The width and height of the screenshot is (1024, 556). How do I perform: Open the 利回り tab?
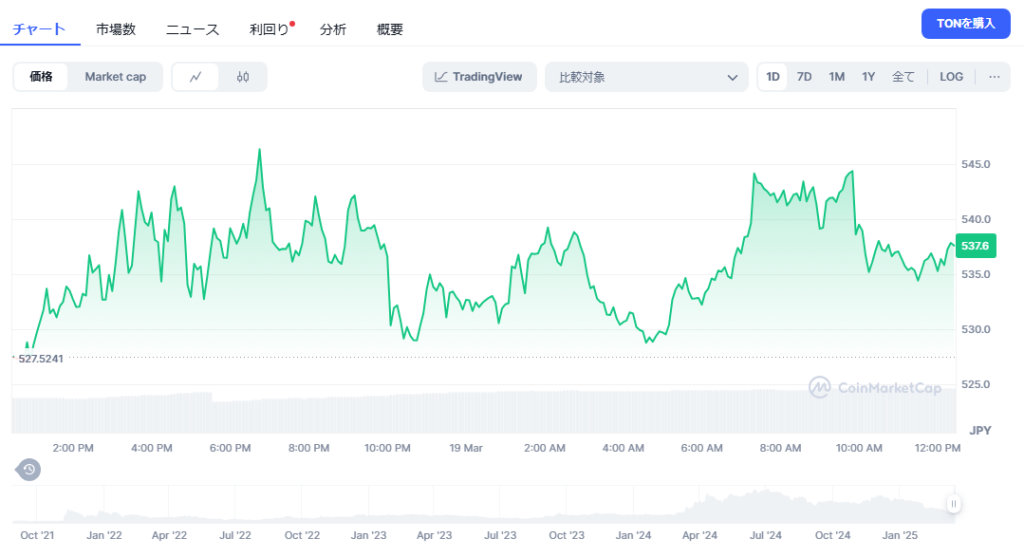(269, 29)
